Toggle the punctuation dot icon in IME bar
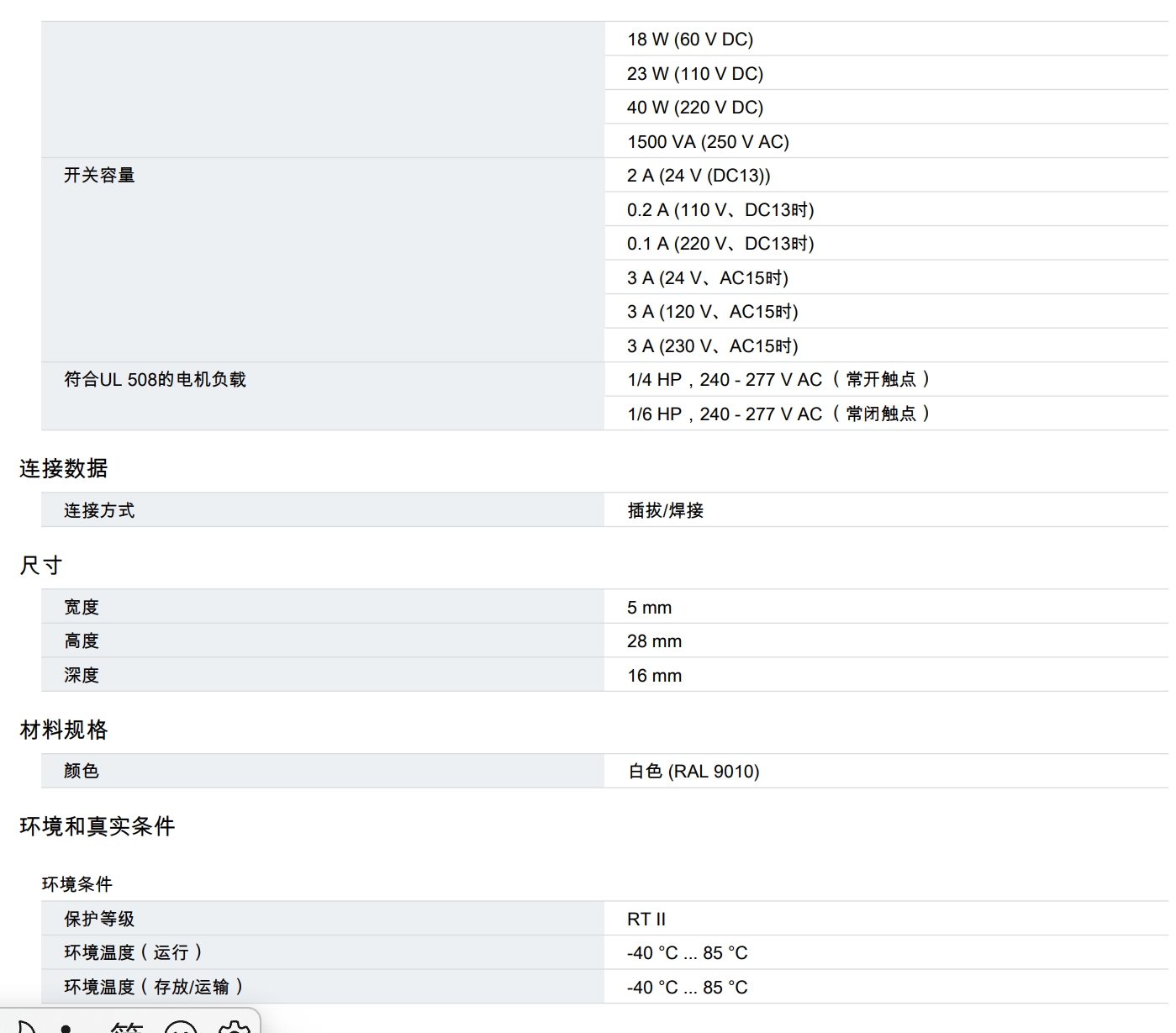This screenshot has height=1033, width=1176. coord(66,1028)
